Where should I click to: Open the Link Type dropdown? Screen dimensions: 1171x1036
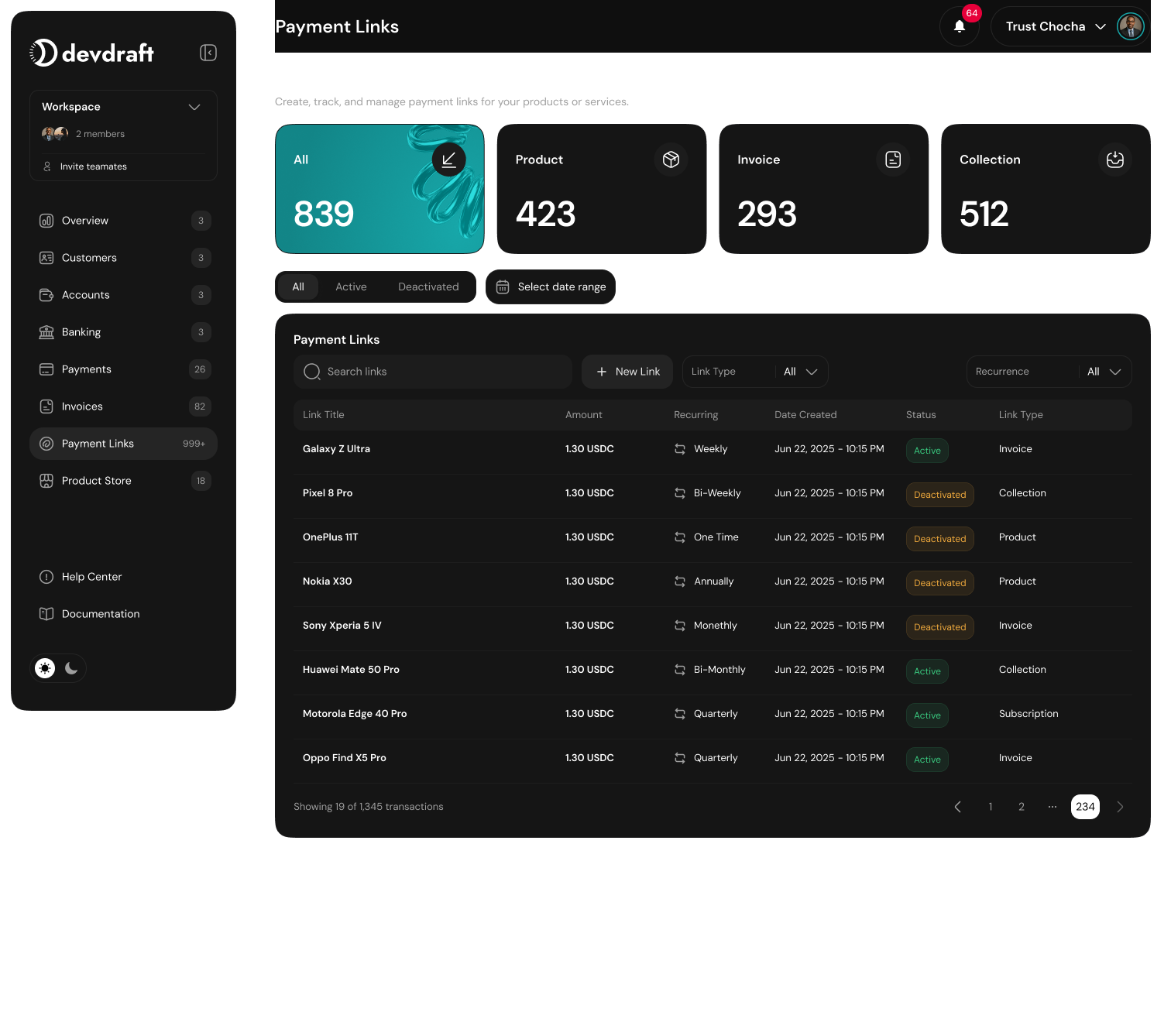(812, 372)
